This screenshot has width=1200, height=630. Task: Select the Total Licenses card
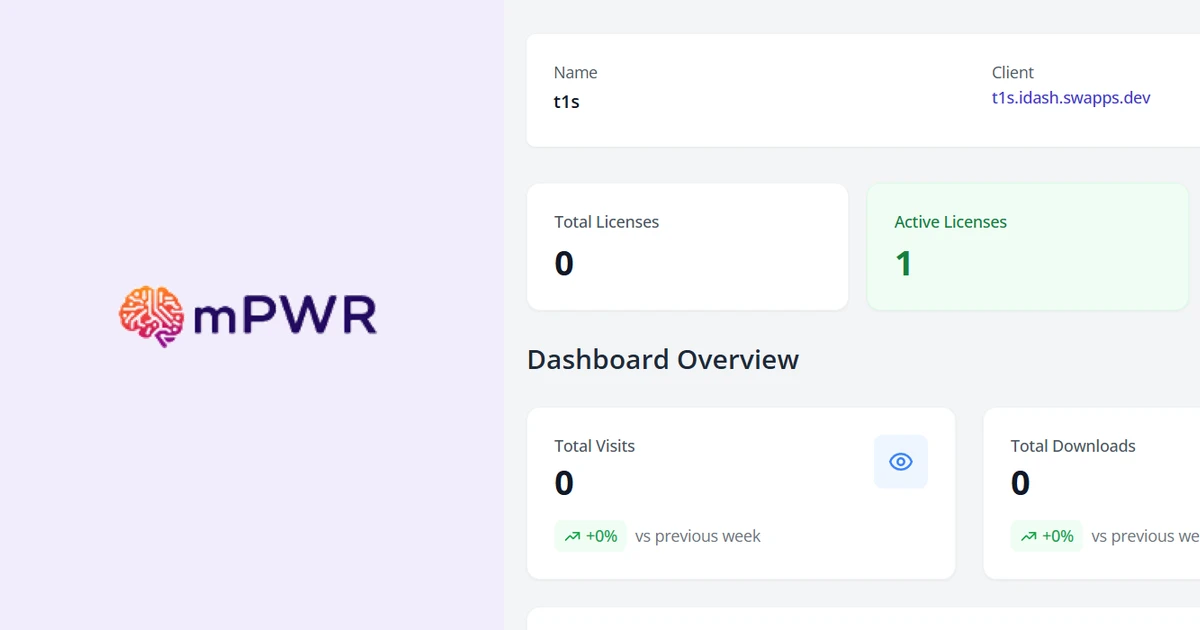[688, 247]
